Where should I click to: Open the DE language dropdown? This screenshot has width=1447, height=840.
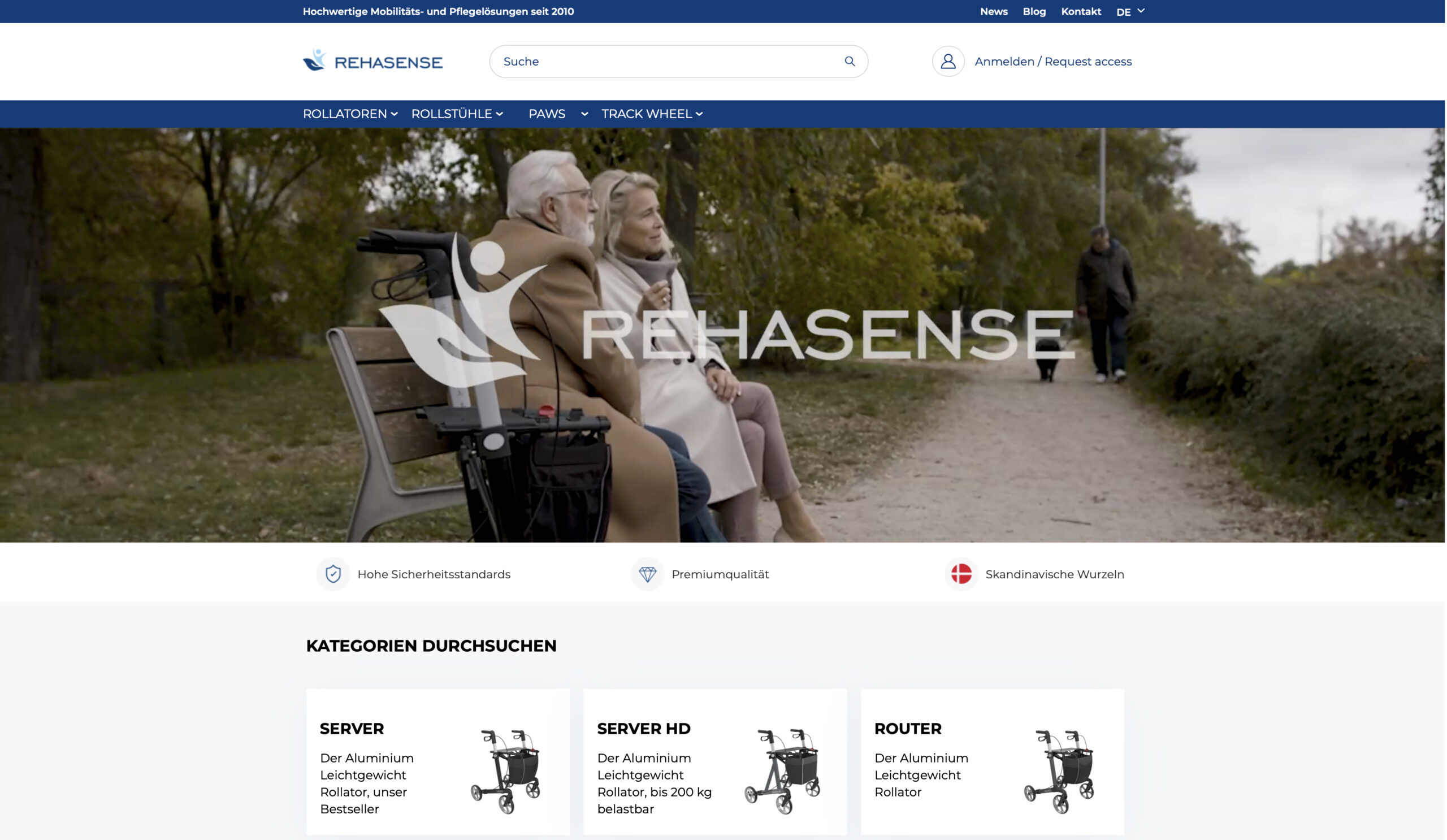[1130, 11]
